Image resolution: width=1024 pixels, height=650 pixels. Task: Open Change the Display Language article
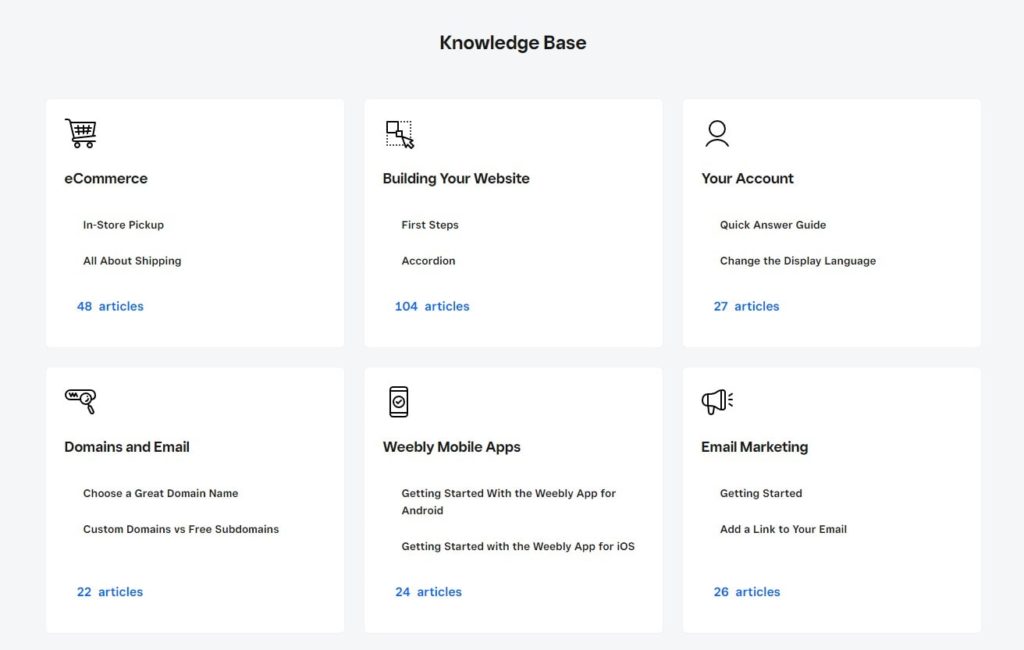(x=797, y=261)
